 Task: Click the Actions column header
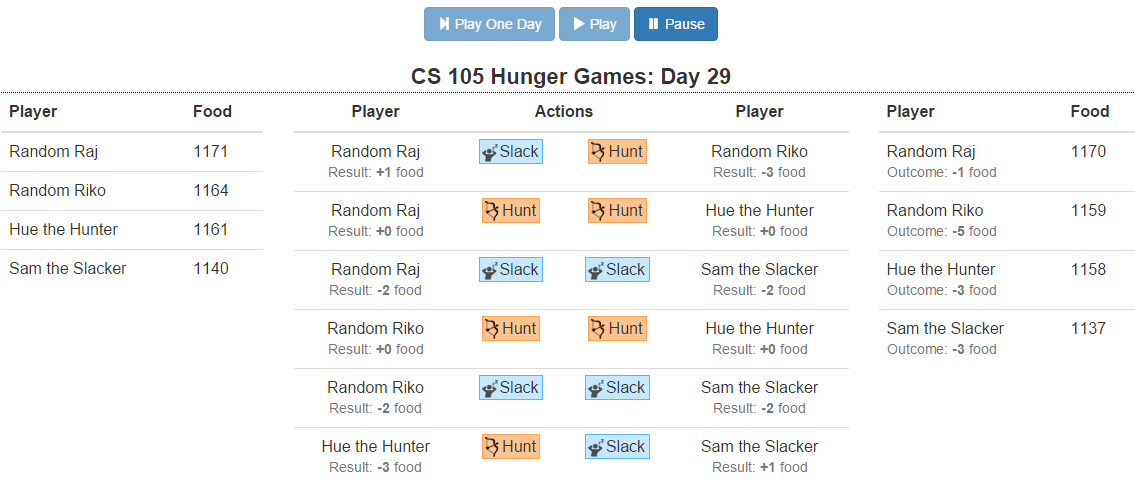(x=564, y=112)
